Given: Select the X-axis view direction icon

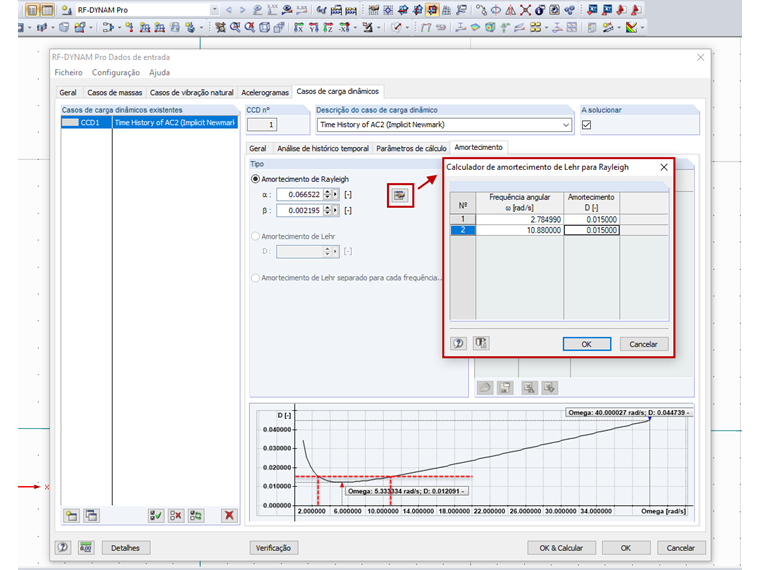Looking at the screenshot, I should (299, 28).
